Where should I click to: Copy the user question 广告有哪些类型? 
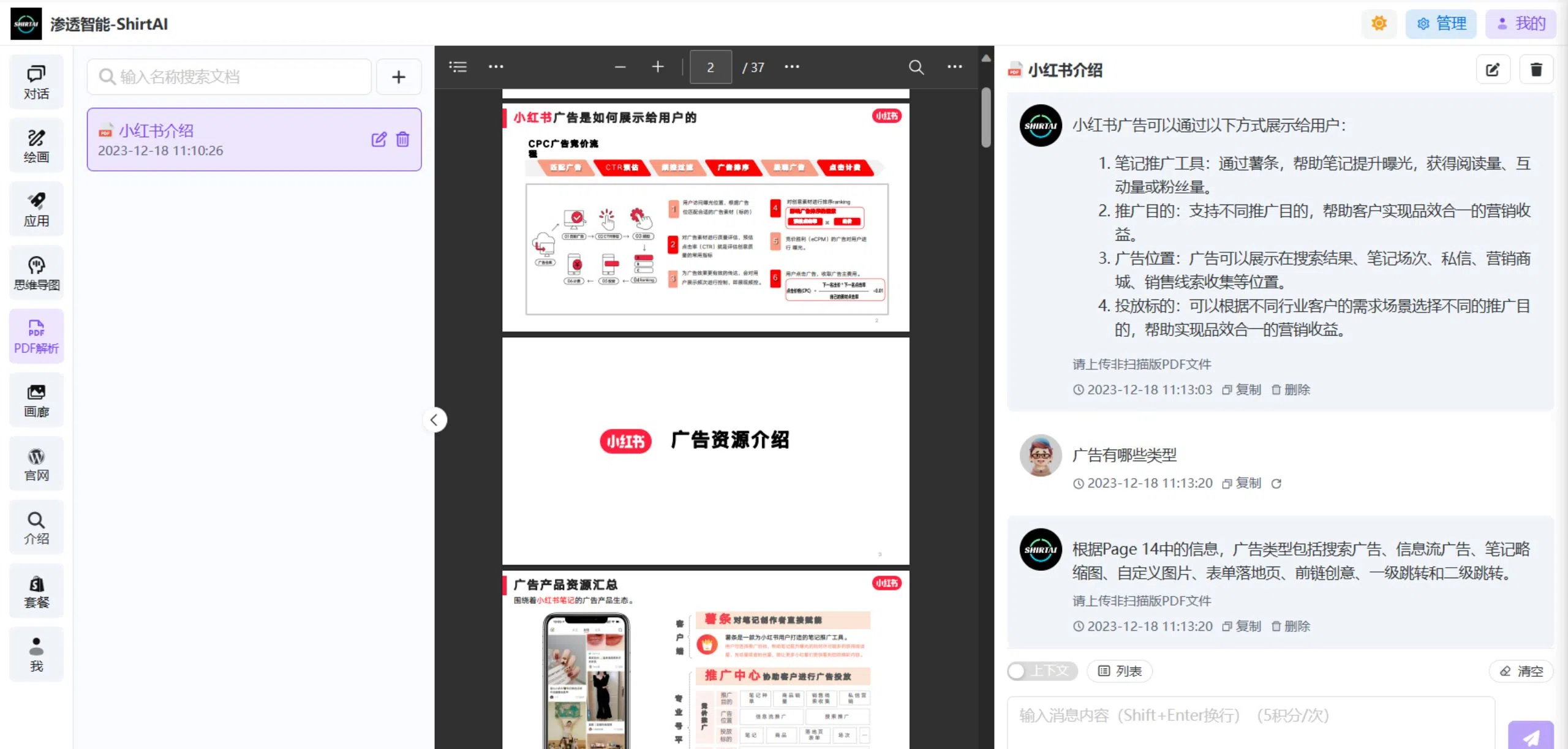tap(1242, 483)
